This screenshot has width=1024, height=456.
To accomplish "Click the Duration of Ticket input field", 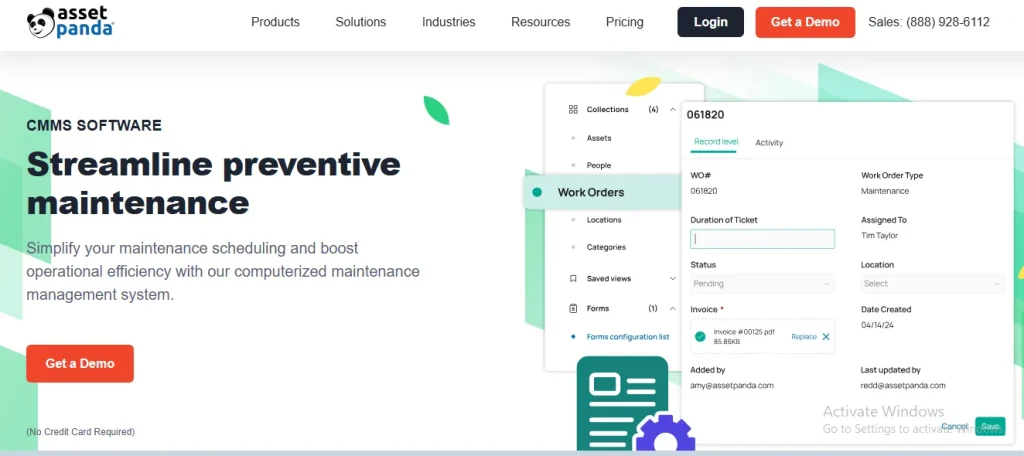I will coord(762,239).
